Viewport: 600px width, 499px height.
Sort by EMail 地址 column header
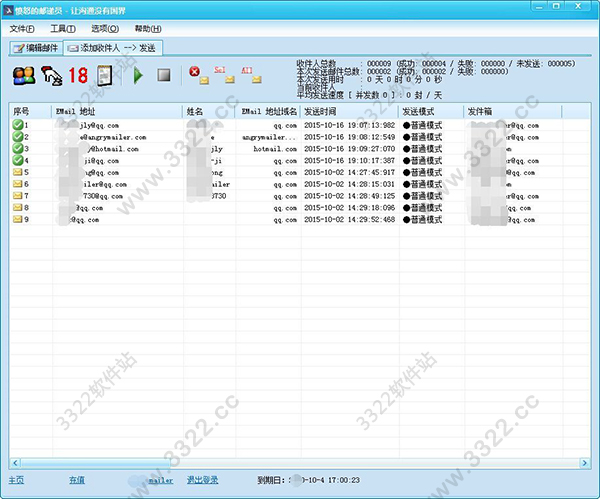pyautogui.click(x=117, y=111)
